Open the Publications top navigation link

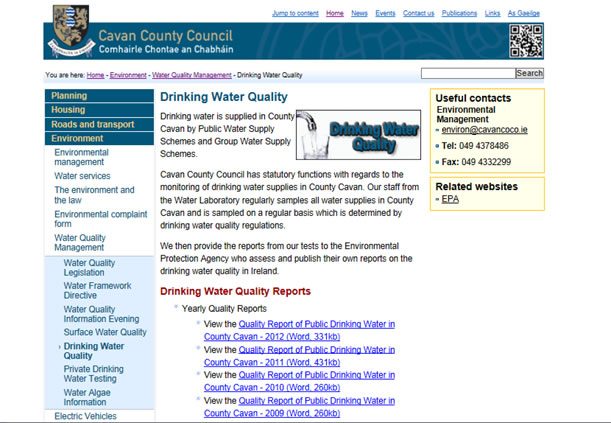[x=459, y=14]
